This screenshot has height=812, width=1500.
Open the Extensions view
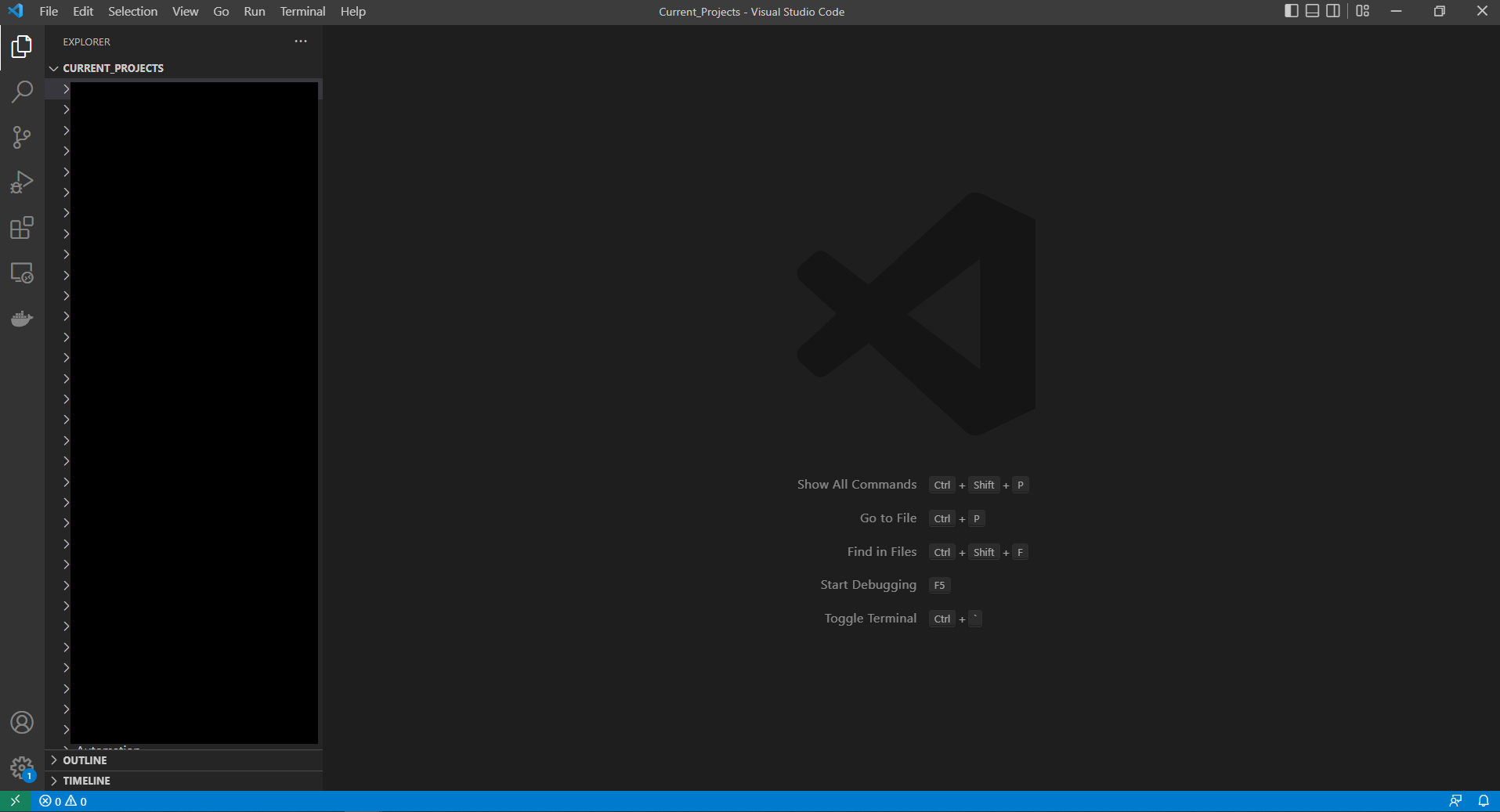(x=22, y=228)
